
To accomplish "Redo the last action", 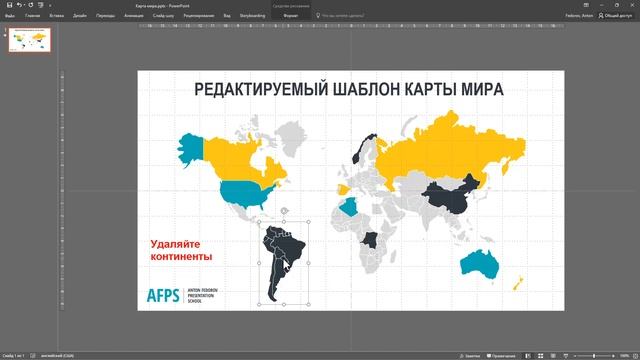I will point(31,5).
